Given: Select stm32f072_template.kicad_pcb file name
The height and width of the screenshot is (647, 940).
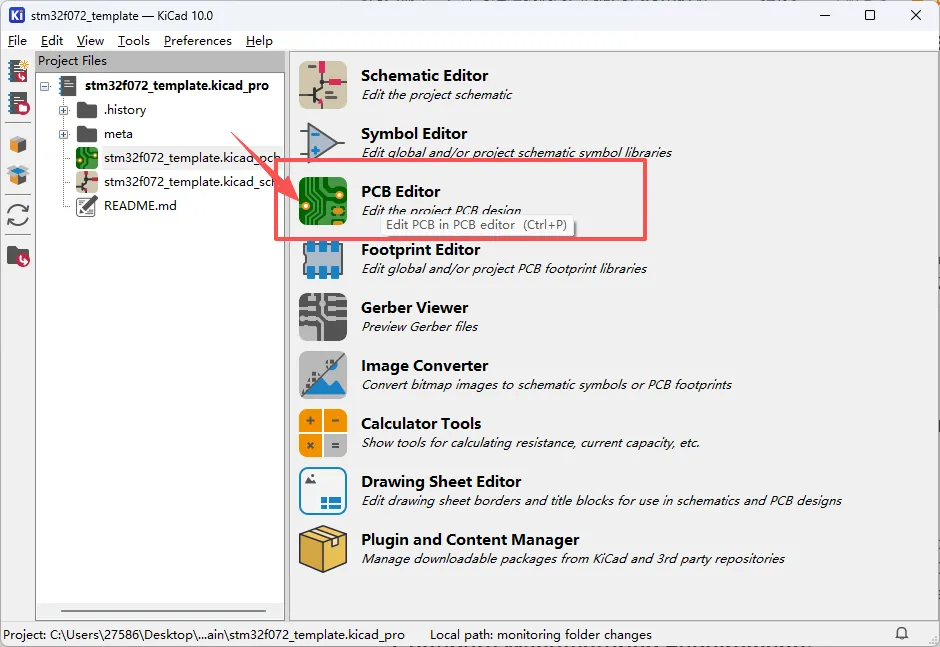Looking at the screenshot, I should pos(192,158).
